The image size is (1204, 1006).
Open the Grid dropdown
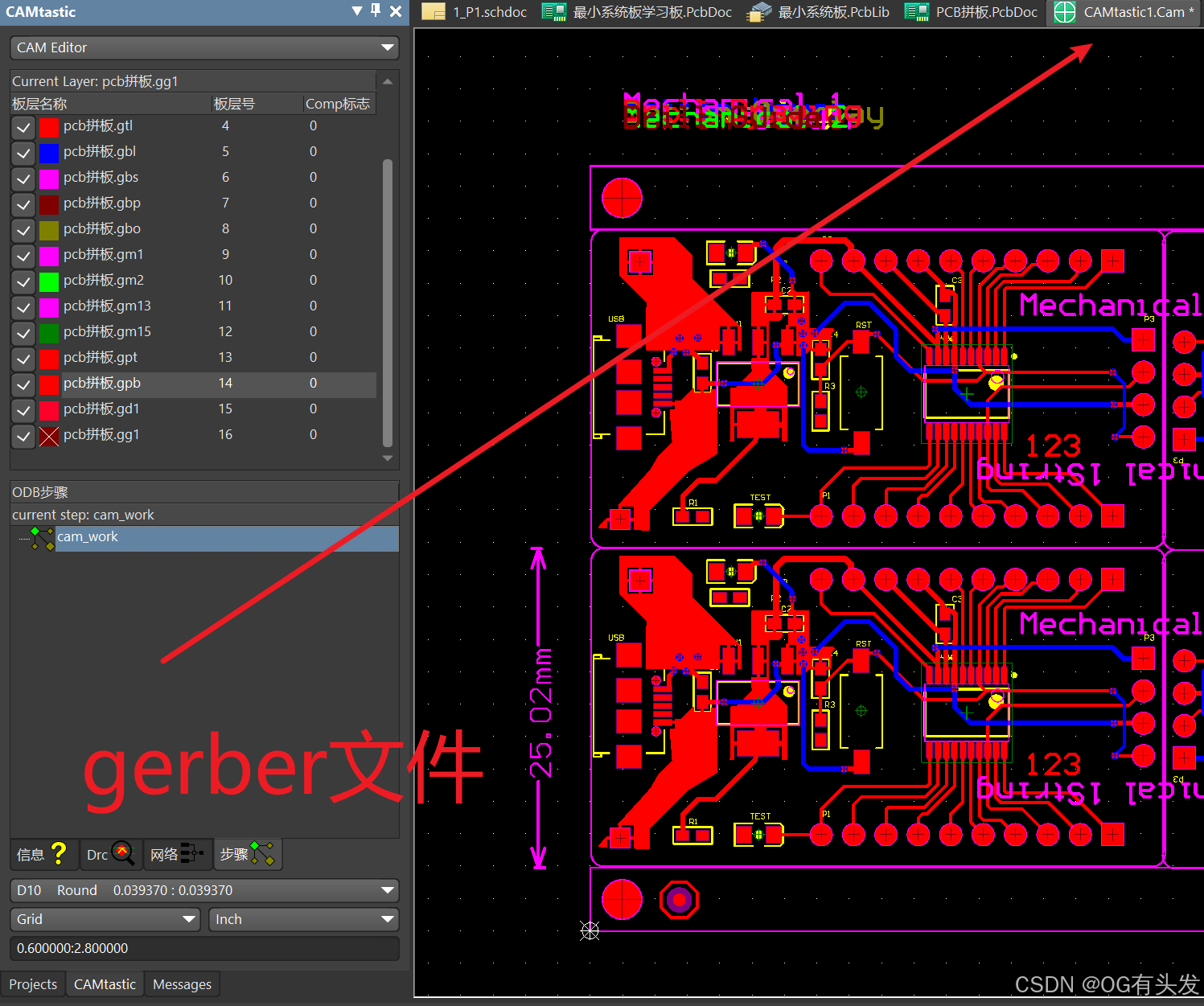(105, 919)
